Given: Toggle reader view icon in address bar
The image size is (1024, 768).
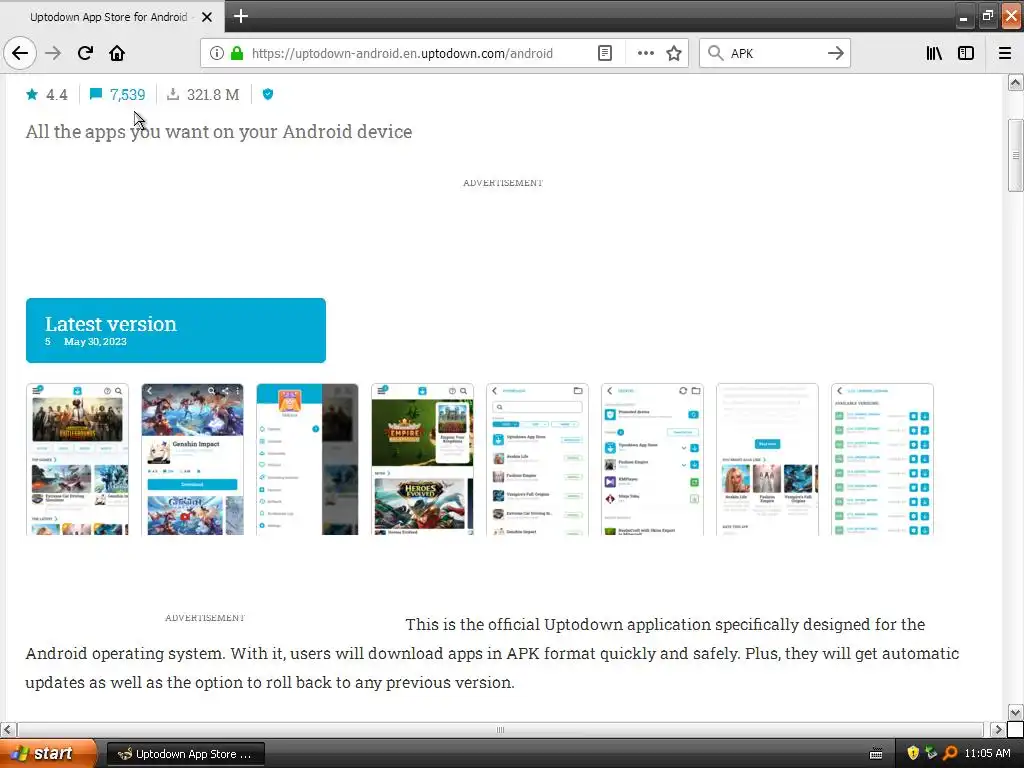Looking at the screenshot, I should pyautogui.click(x=605, y=54).
